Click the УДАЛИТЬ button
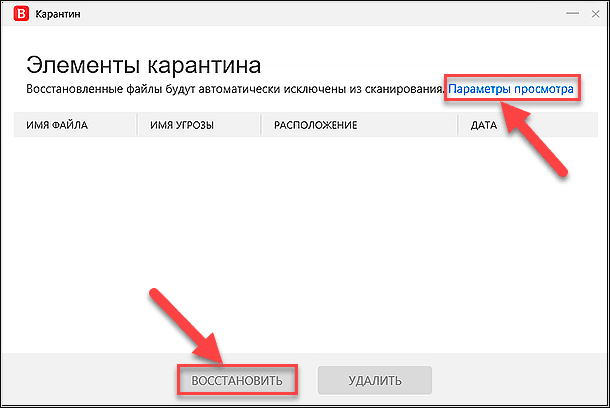The image size is (610, 408). coord(375,380)
